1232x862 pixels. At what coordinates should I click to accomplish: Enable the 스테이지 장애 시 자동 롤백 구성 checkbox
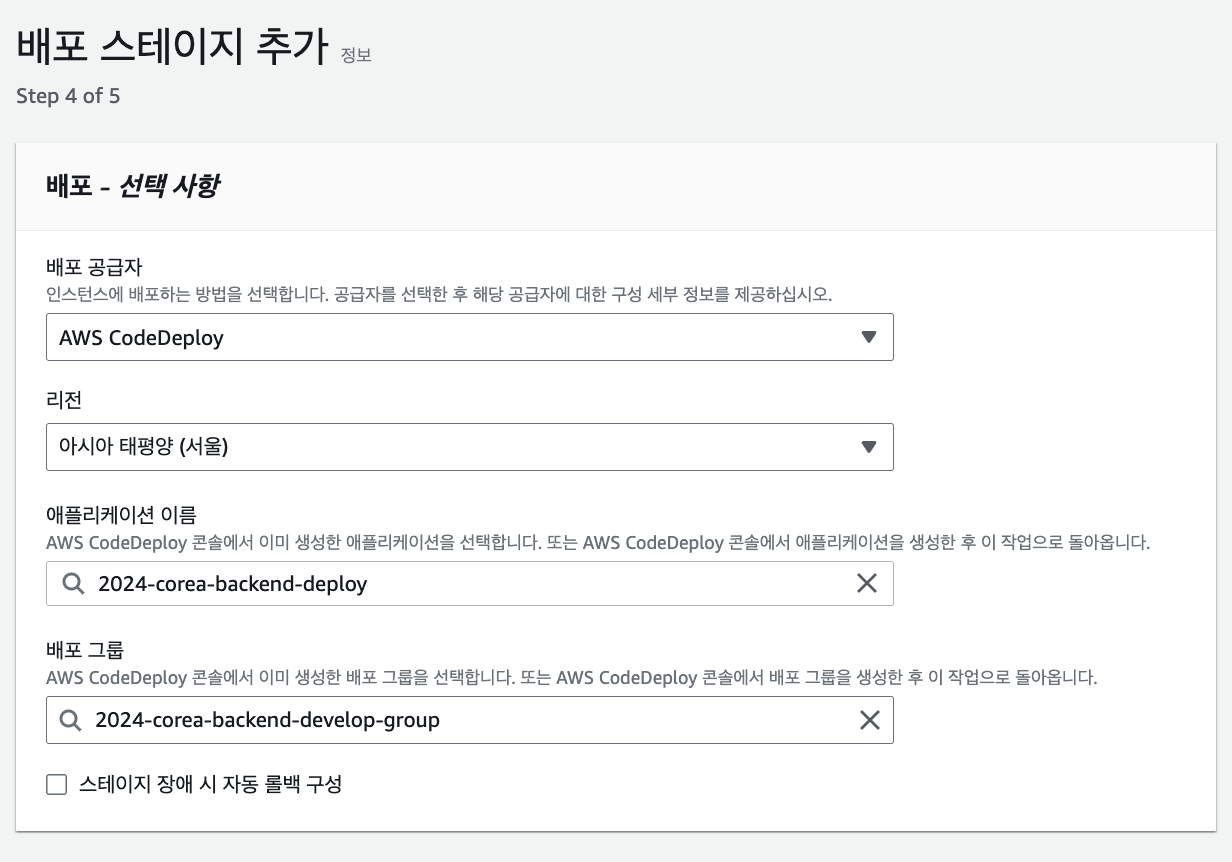tap(56, 784)
